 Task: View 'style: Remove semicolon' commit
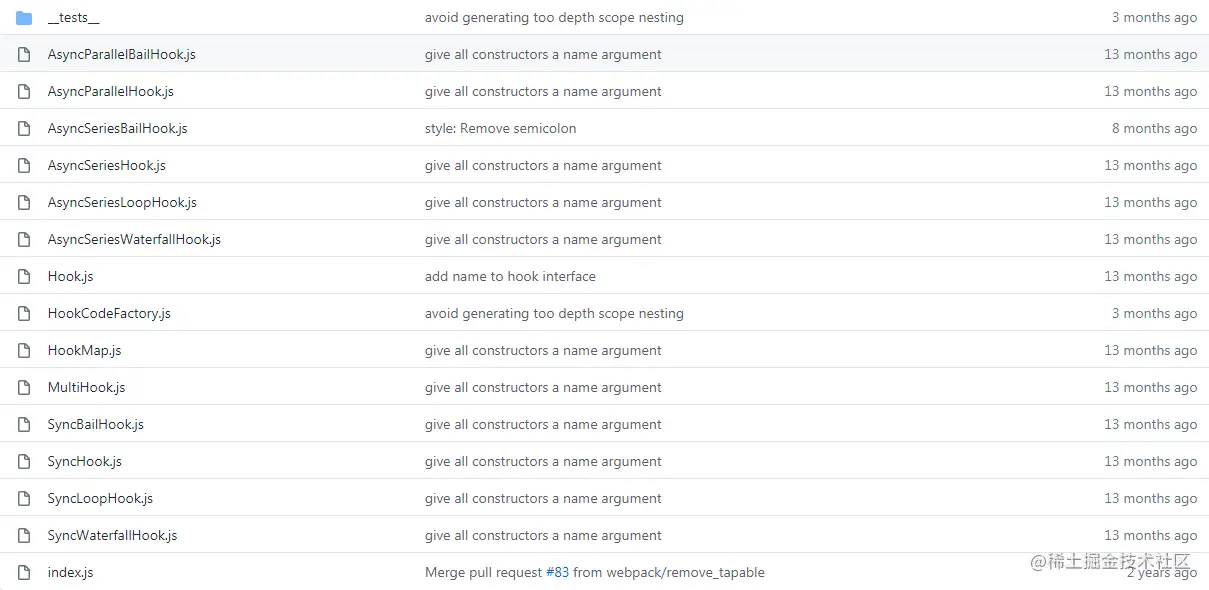click(500, 129)
